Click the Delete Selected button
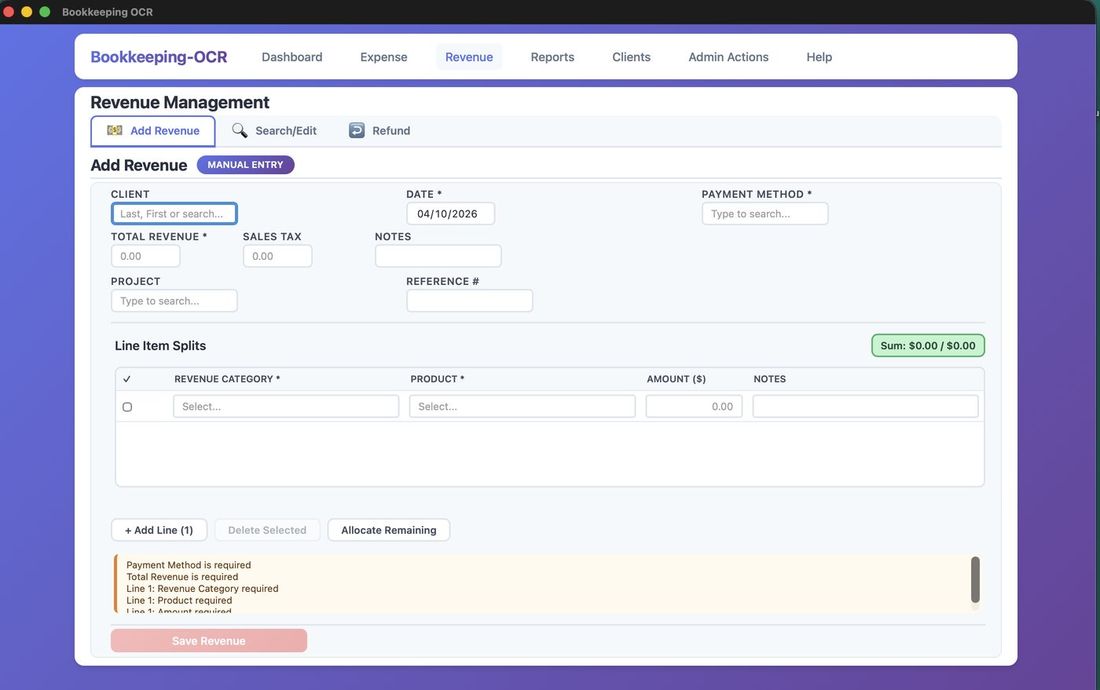Viewport: 1100px width, 690px height. tap(267, 529)
